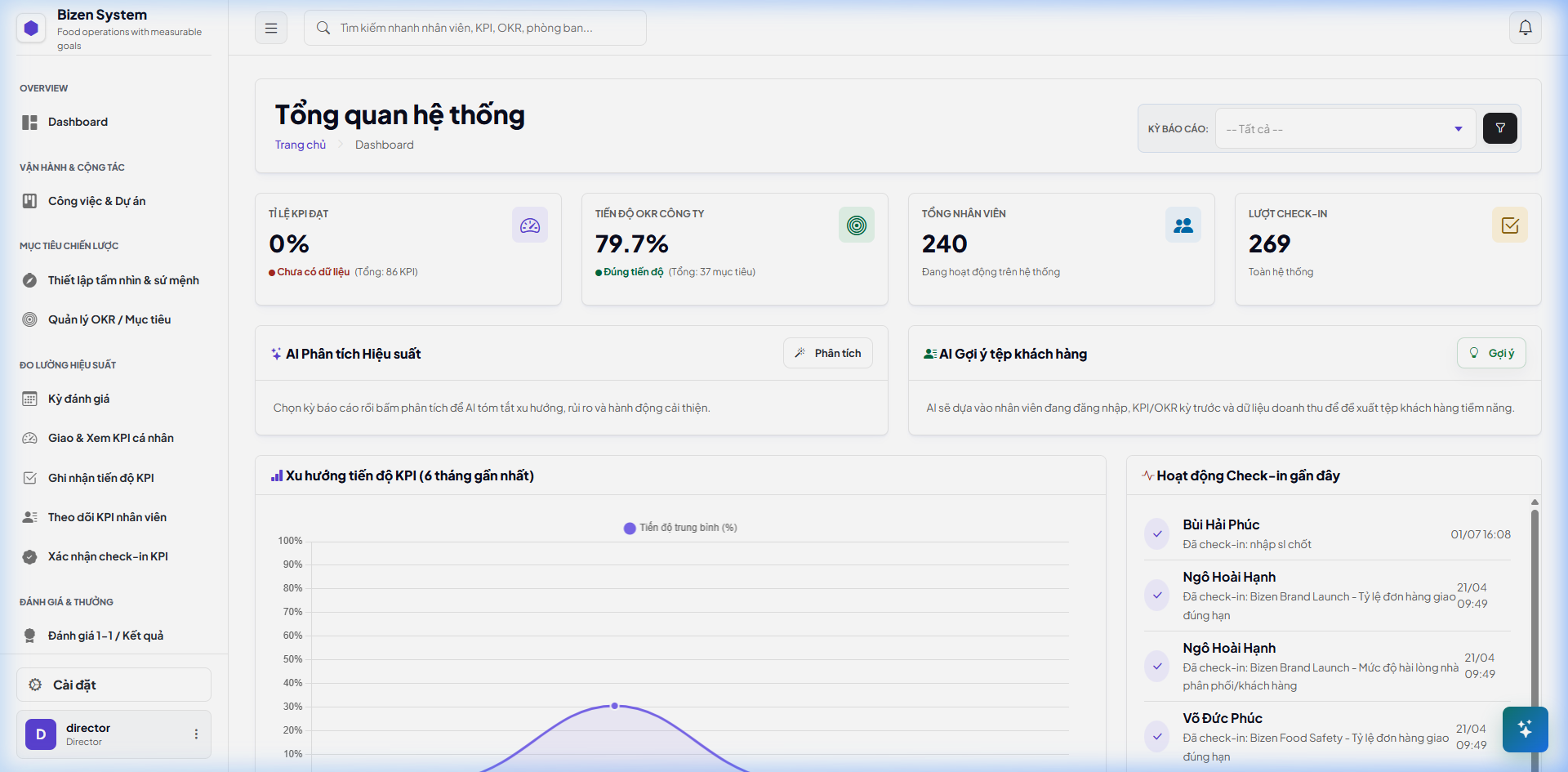Click the check-in list scroll-up arrow
Image resolution: width=1568 pixels, height=772 pixels.
[1535, 502]
